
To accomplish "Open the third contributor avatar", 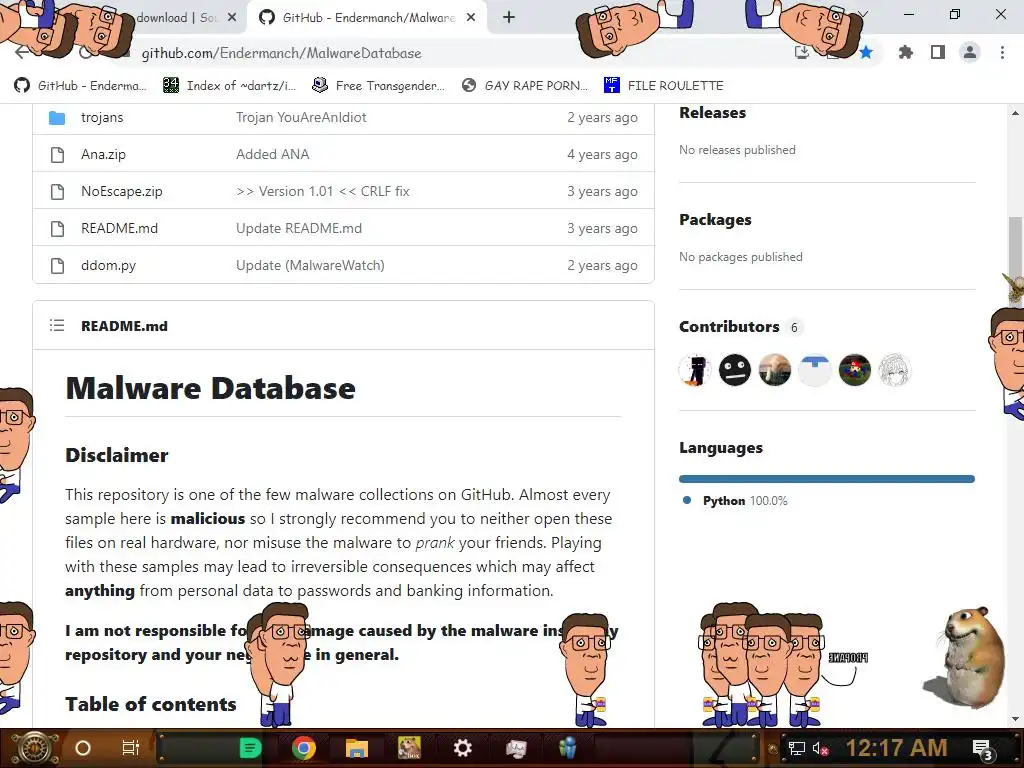I will [775, 370].
